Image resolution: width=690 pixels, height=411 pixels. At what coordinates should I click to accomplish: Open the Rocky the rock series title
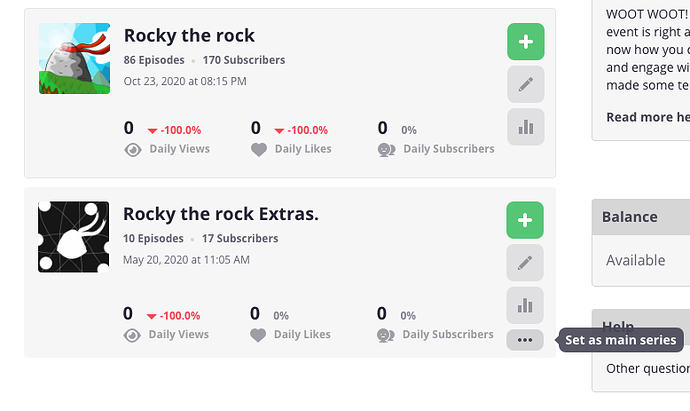pyautogui.click(x=189, y=36)
